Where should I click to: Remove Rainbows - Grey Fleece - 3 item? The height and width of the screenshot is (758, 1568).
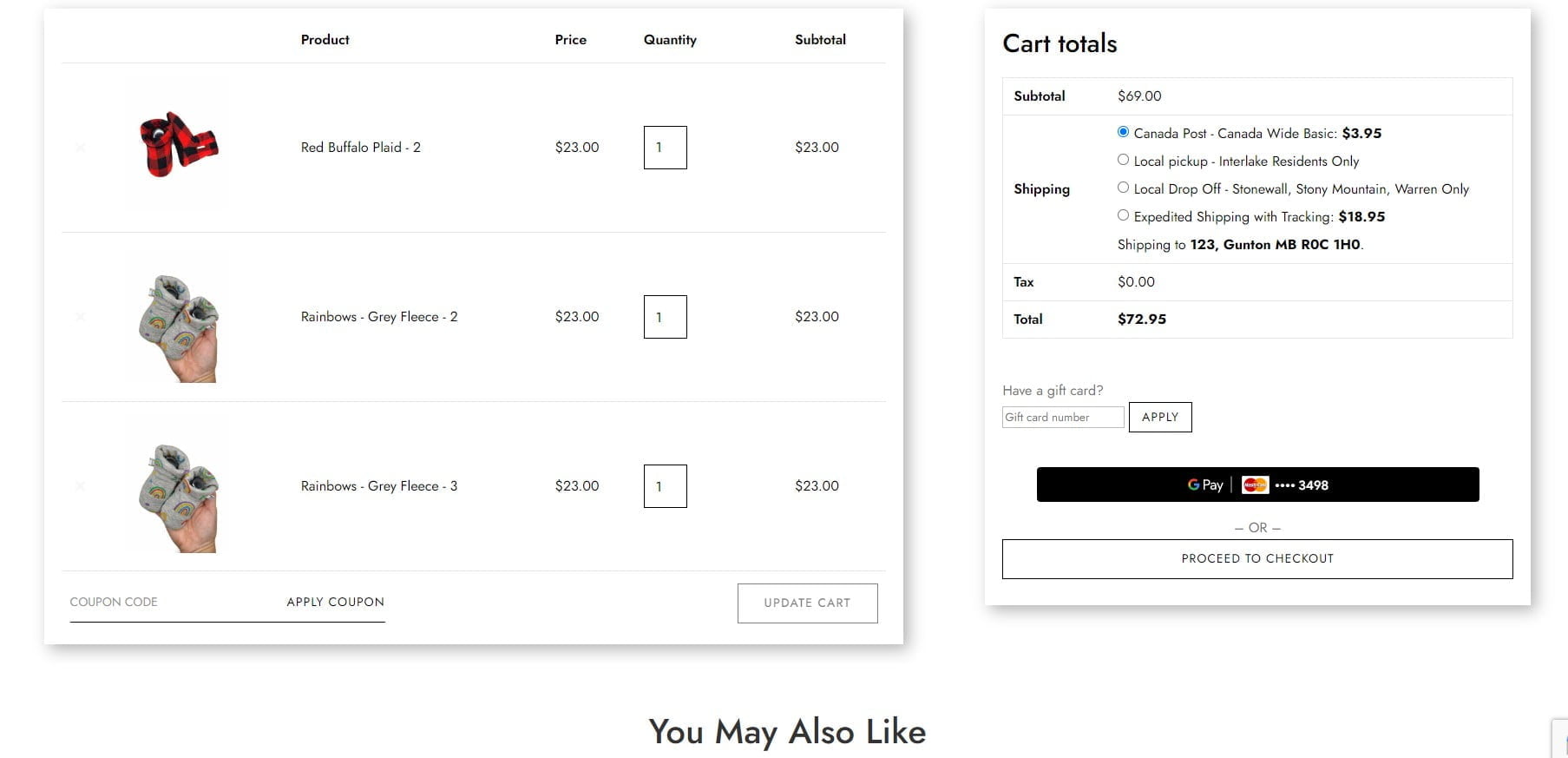pyautogui.click(x=80, y=486)
